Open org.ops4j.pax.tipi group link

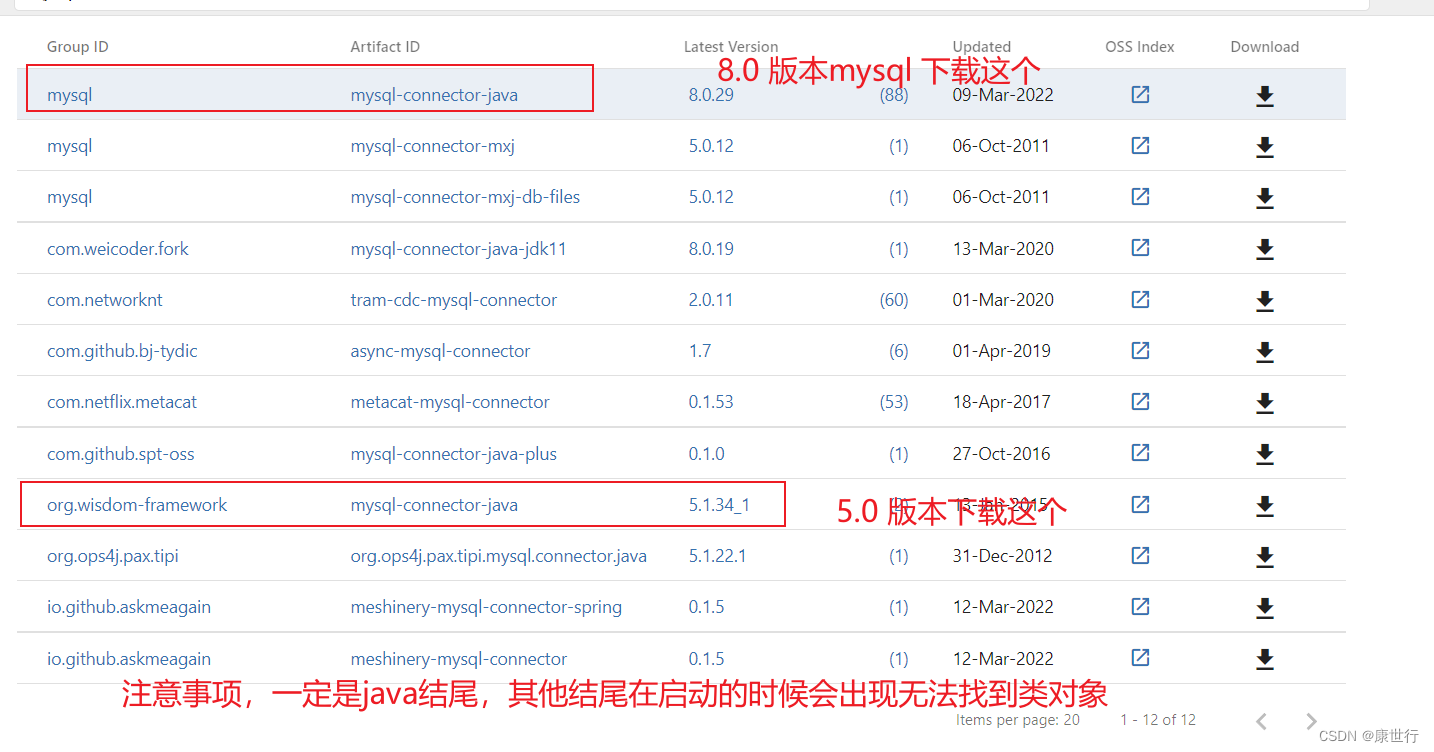113,556
